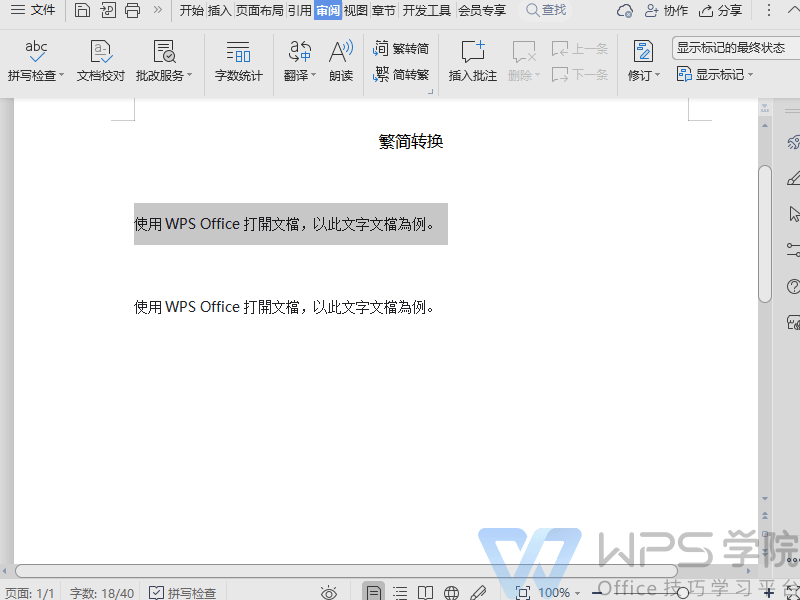Switch to the 引用 tab
Image resolution: width=800 pixels, height=600 pixels.
(299, 10)
